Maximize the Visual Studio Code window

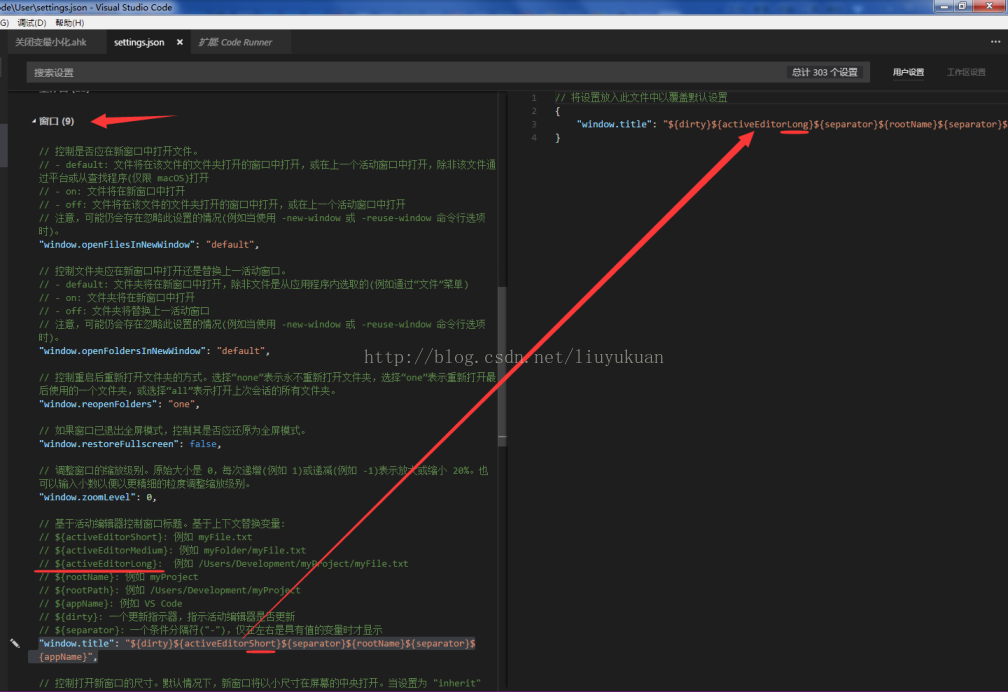click(x=962, y=6)
